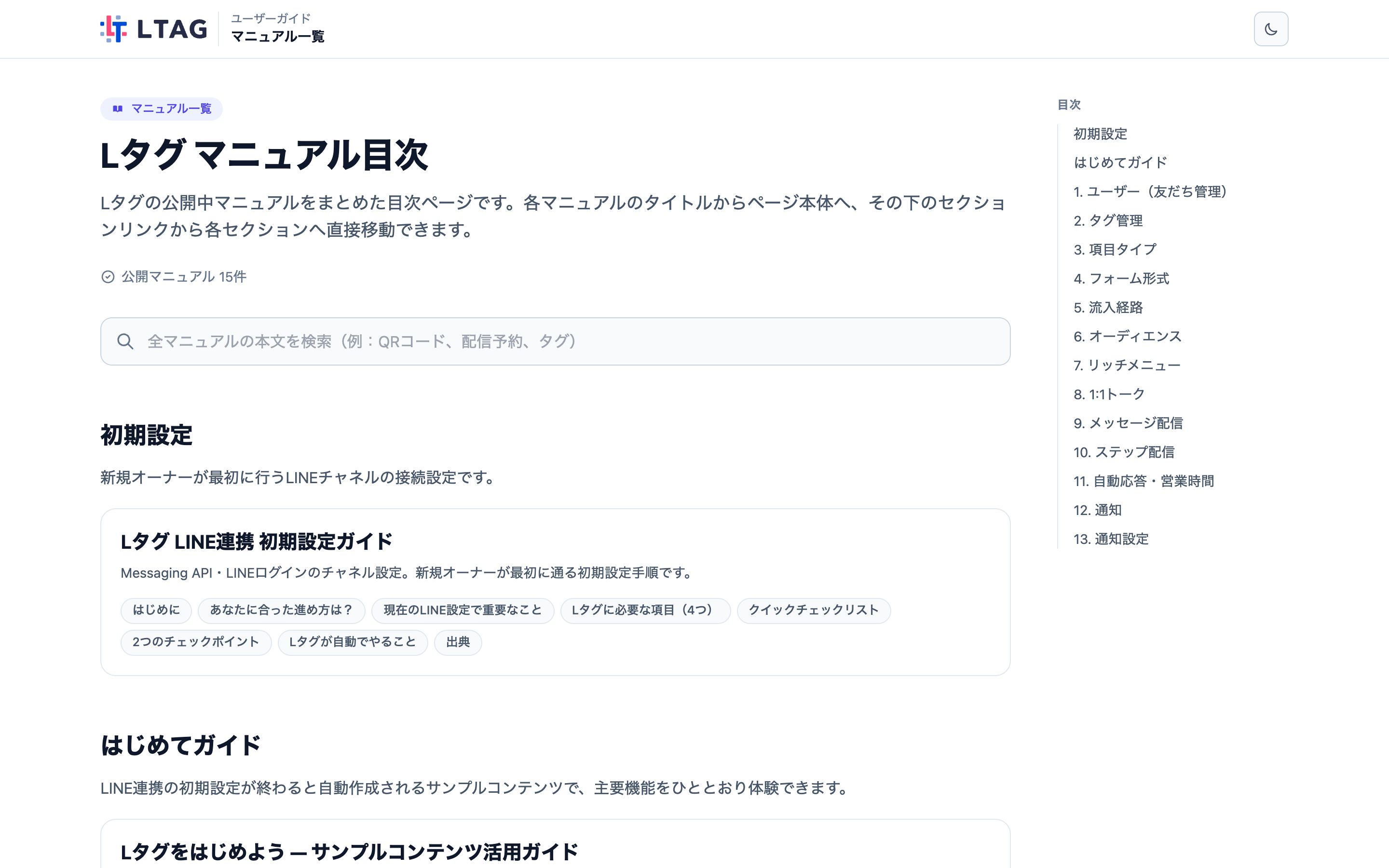Image resolution: width=1389 pixels, height=868 pixels.
Task: Open Lタグ LINE連携 初期設定ガイド manual
Action: [257, 542]
